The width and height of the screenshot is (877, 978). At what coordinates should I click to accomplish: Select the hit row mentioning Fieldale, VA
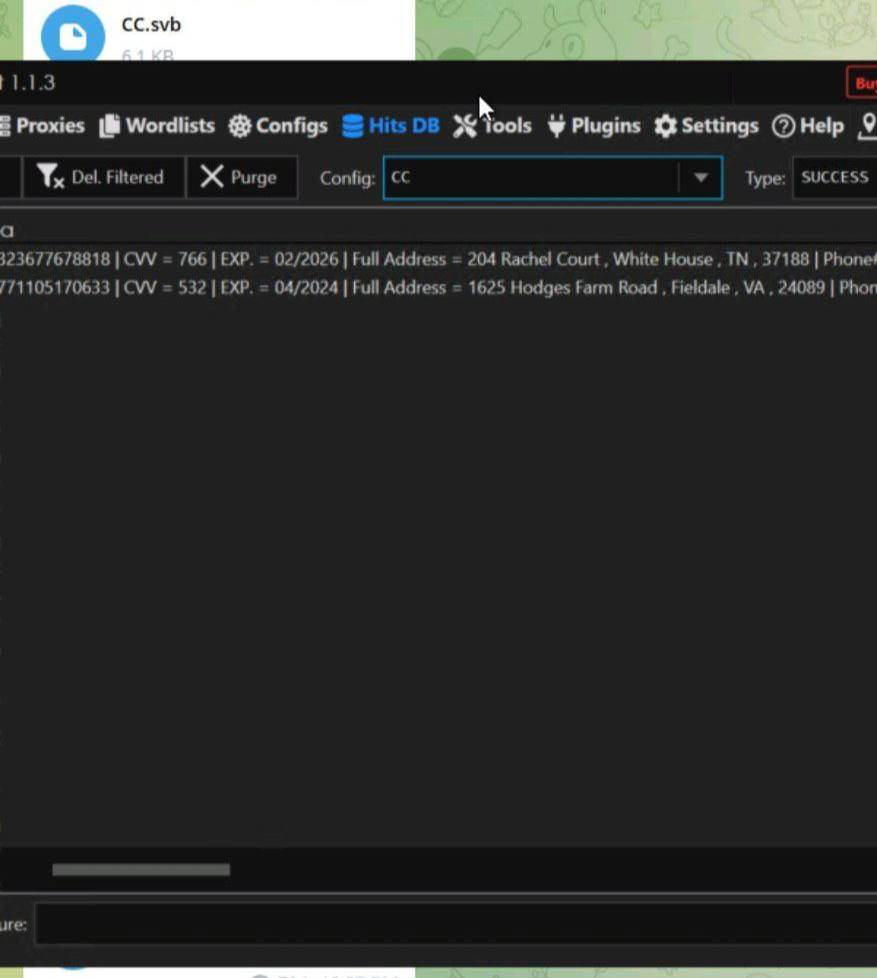pyautogui.click(x=438, y=288)
